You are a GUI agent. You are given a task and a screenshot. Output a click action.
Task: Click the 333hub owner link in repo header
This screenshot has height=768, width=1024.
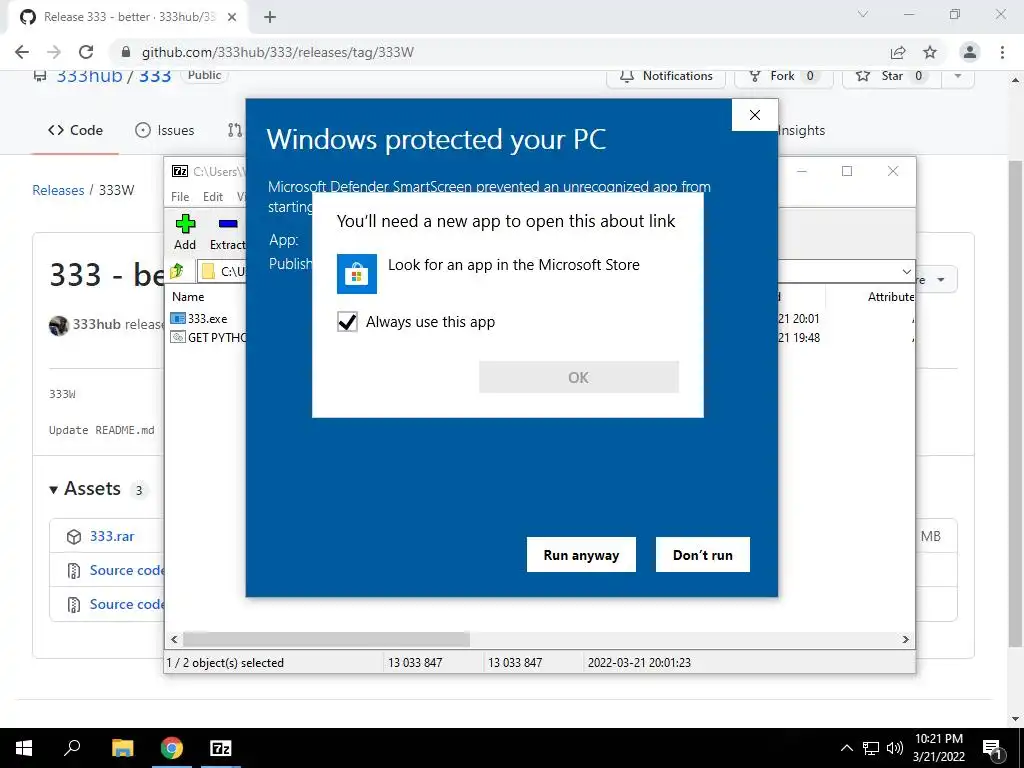pos(89,76)
